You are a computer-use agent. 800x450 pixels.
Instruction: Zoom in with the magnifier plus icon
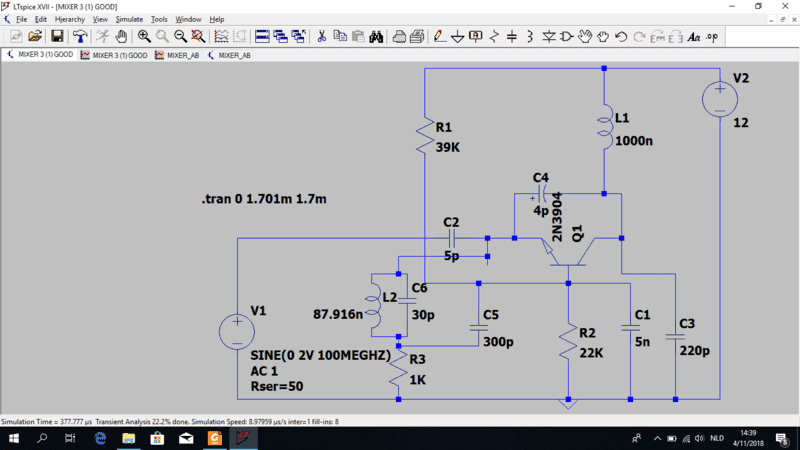click(x=144, y=36)
